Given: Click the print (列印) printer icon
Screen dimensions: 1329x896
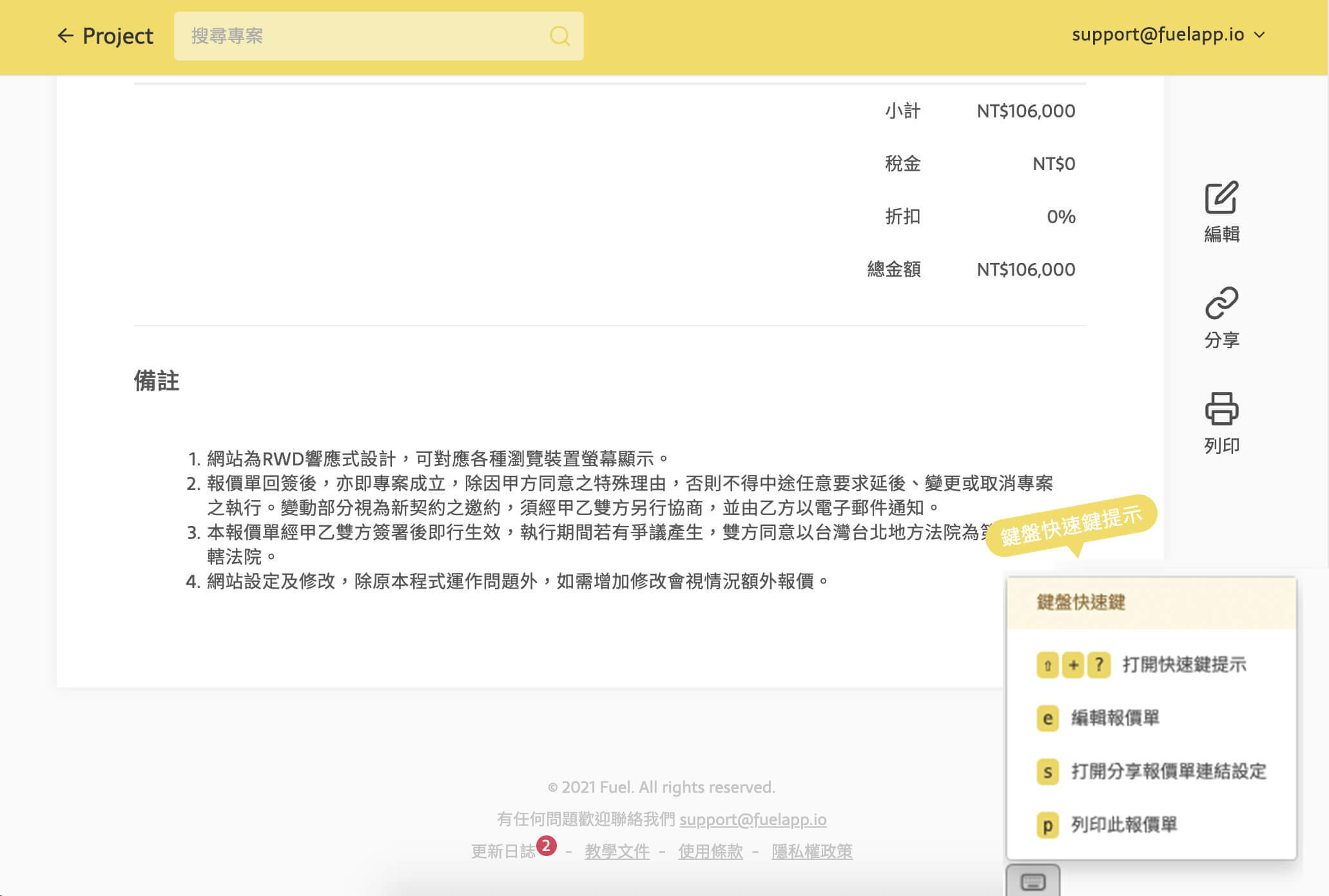Looking at the screenshot, I should click(1221, 409).
